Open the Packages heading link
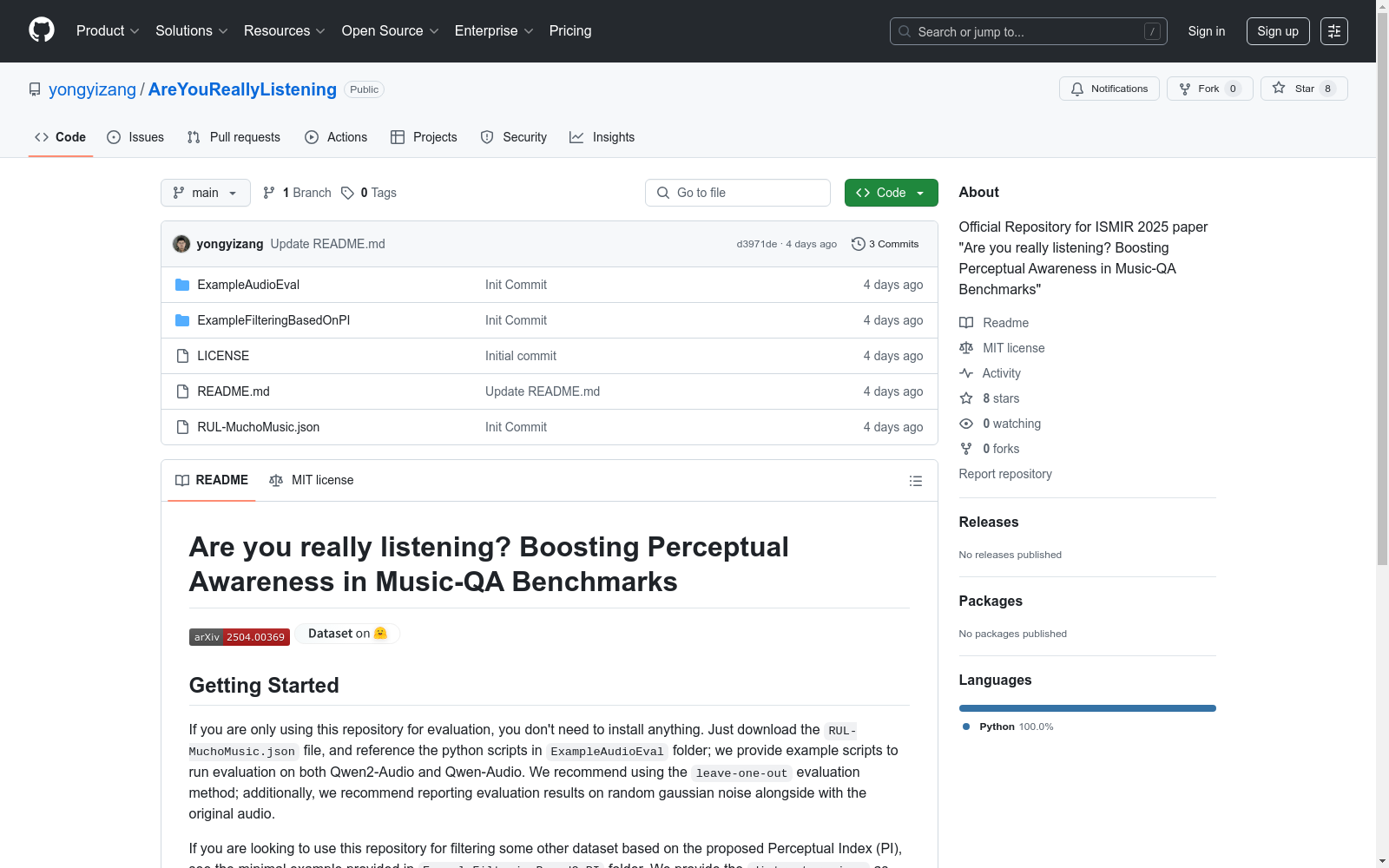 991,601
